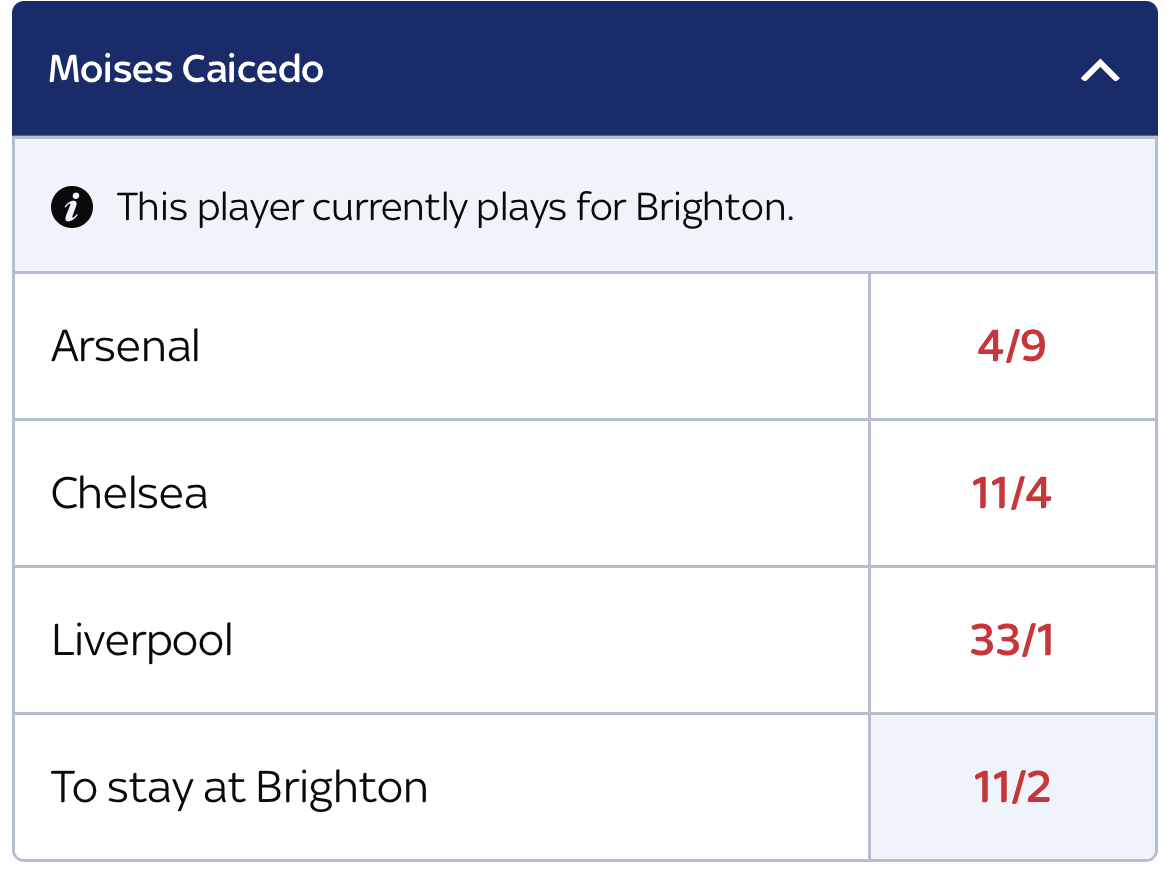This screenshot has height=873, width=1170.
Task: Click blank space in the Chelsea row
Action: pos(522,493)
